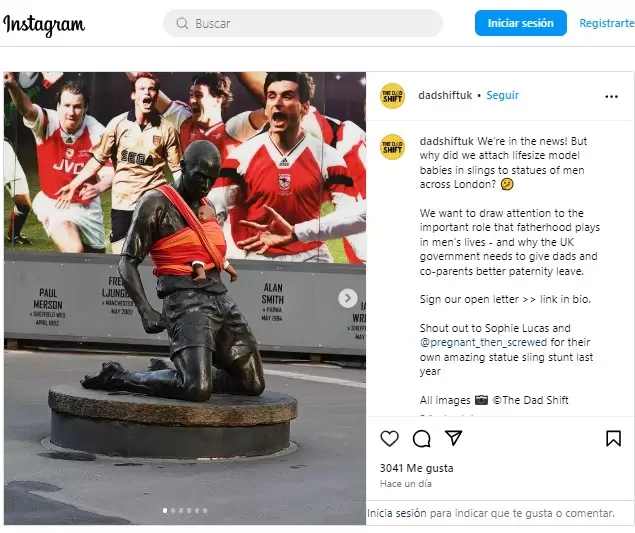Follow dadshiftuk using Seguir
Image resolution: width=635 pixels, height=533 pixels.
[502, 95]
